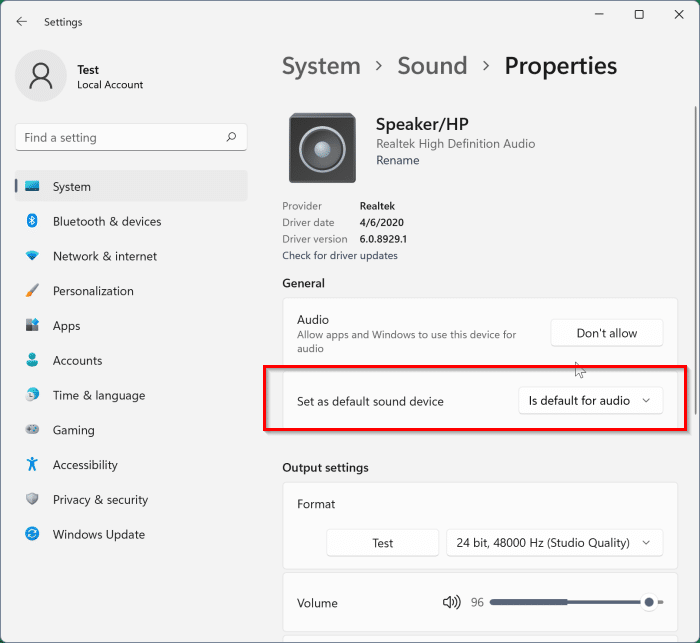Select Apps in the sidebar
Image resolution: width=700 pixels, height=643 pixels.
click(131, 326)
